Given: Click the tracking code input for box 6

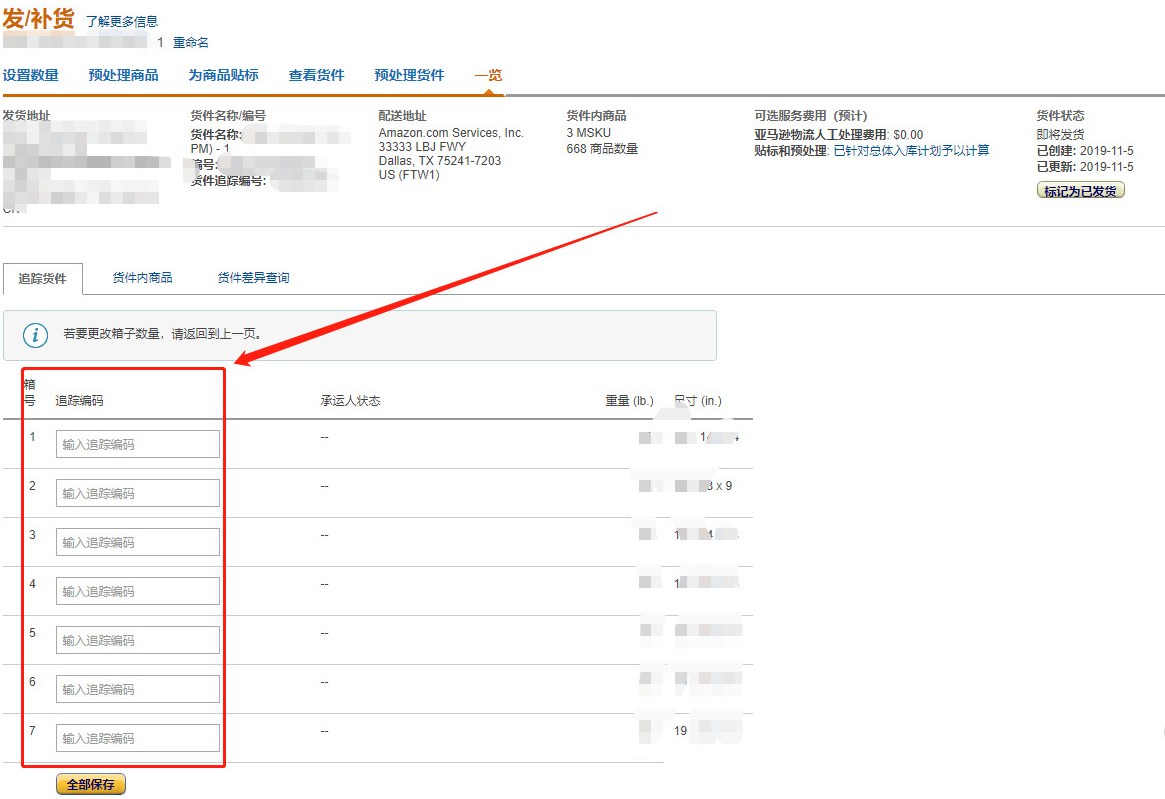Looking at the screenshot, I should (137, 688).
